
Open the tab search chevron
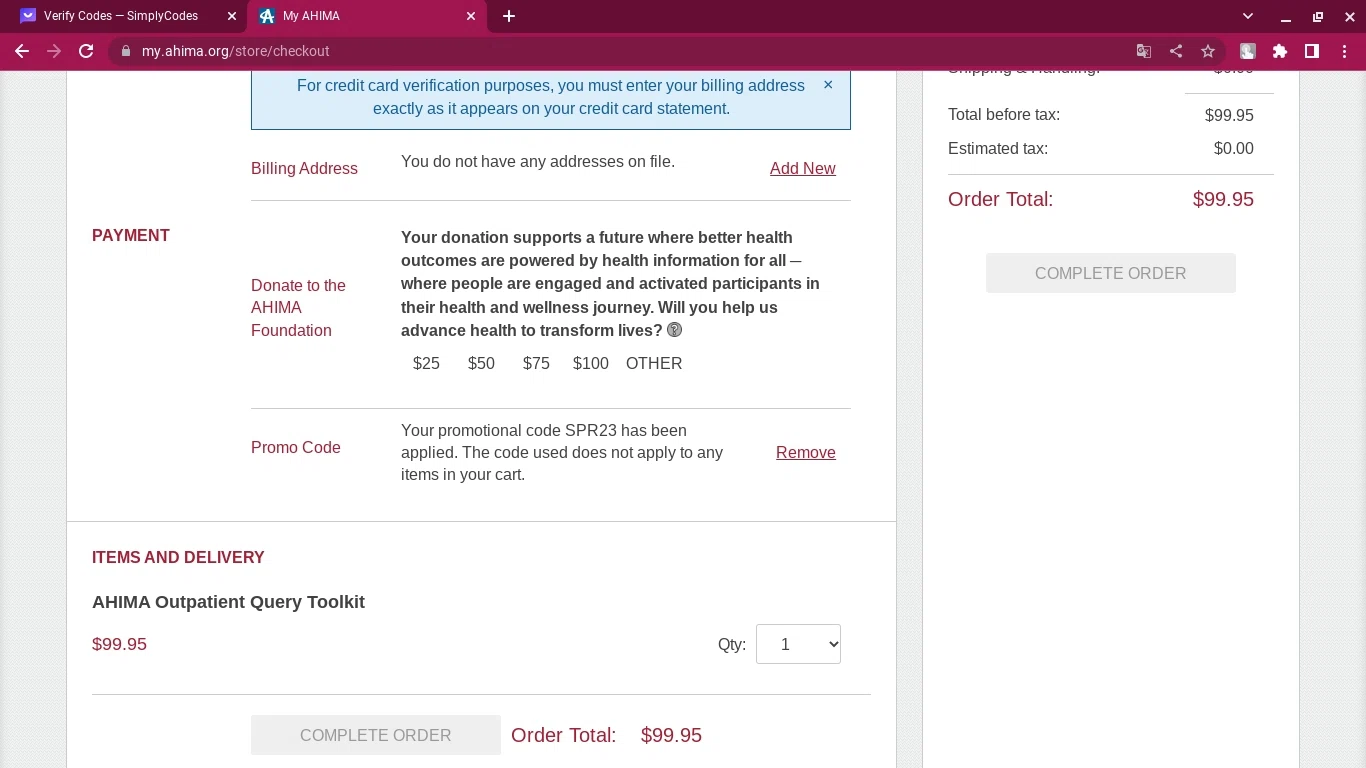[1248, 16]
